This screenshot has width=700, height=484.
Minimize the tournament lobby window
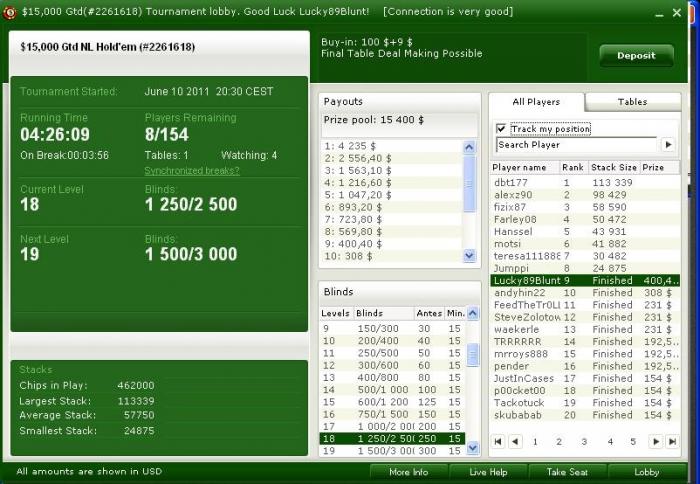click(659, 13)
